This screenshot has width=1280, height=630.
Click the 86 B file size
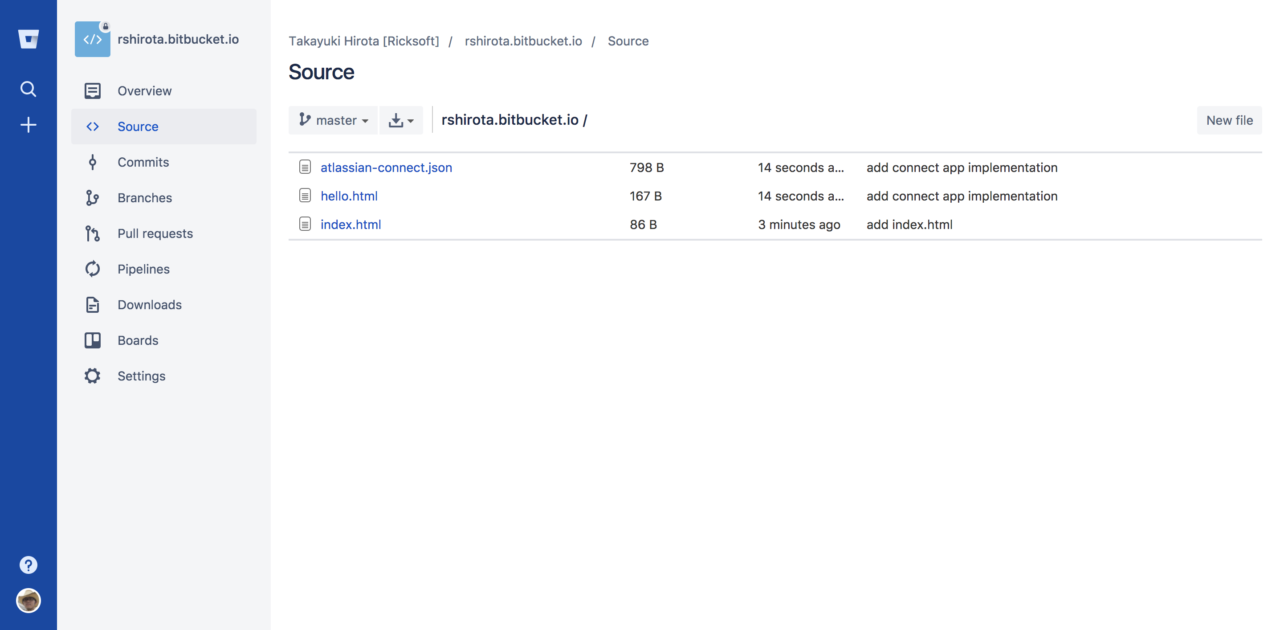[643, 225]
